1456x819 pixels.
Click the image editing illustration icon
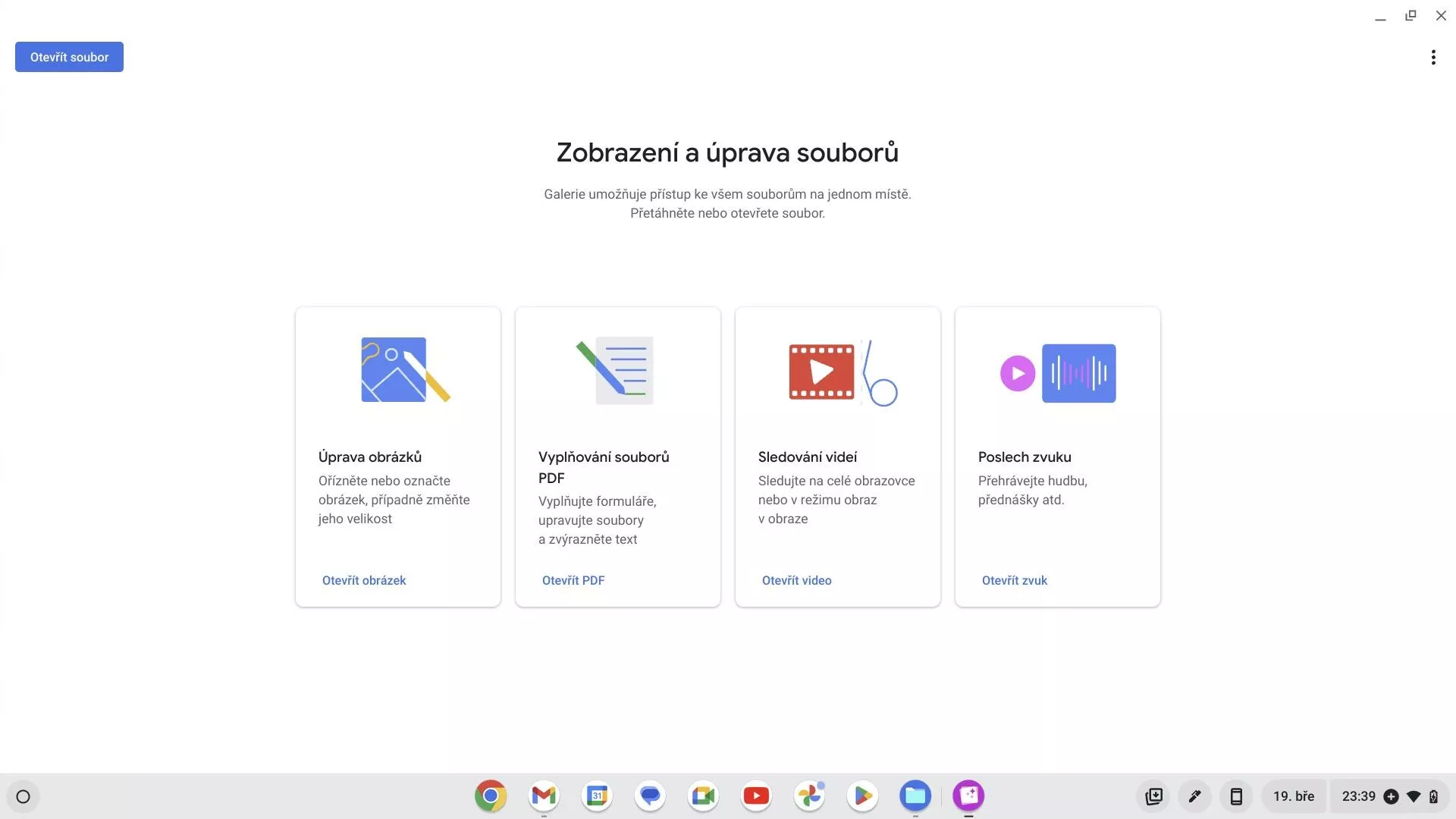(405, 370)
